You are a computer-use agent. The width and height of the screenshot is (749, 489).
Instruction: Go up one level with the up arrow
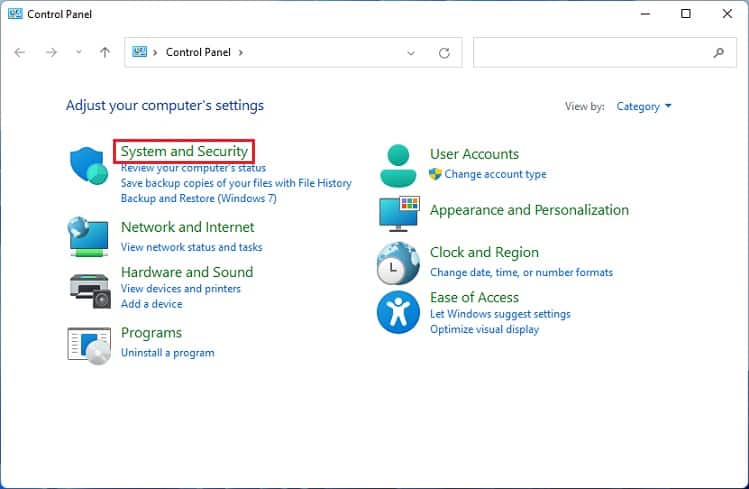tap(105, 53)
